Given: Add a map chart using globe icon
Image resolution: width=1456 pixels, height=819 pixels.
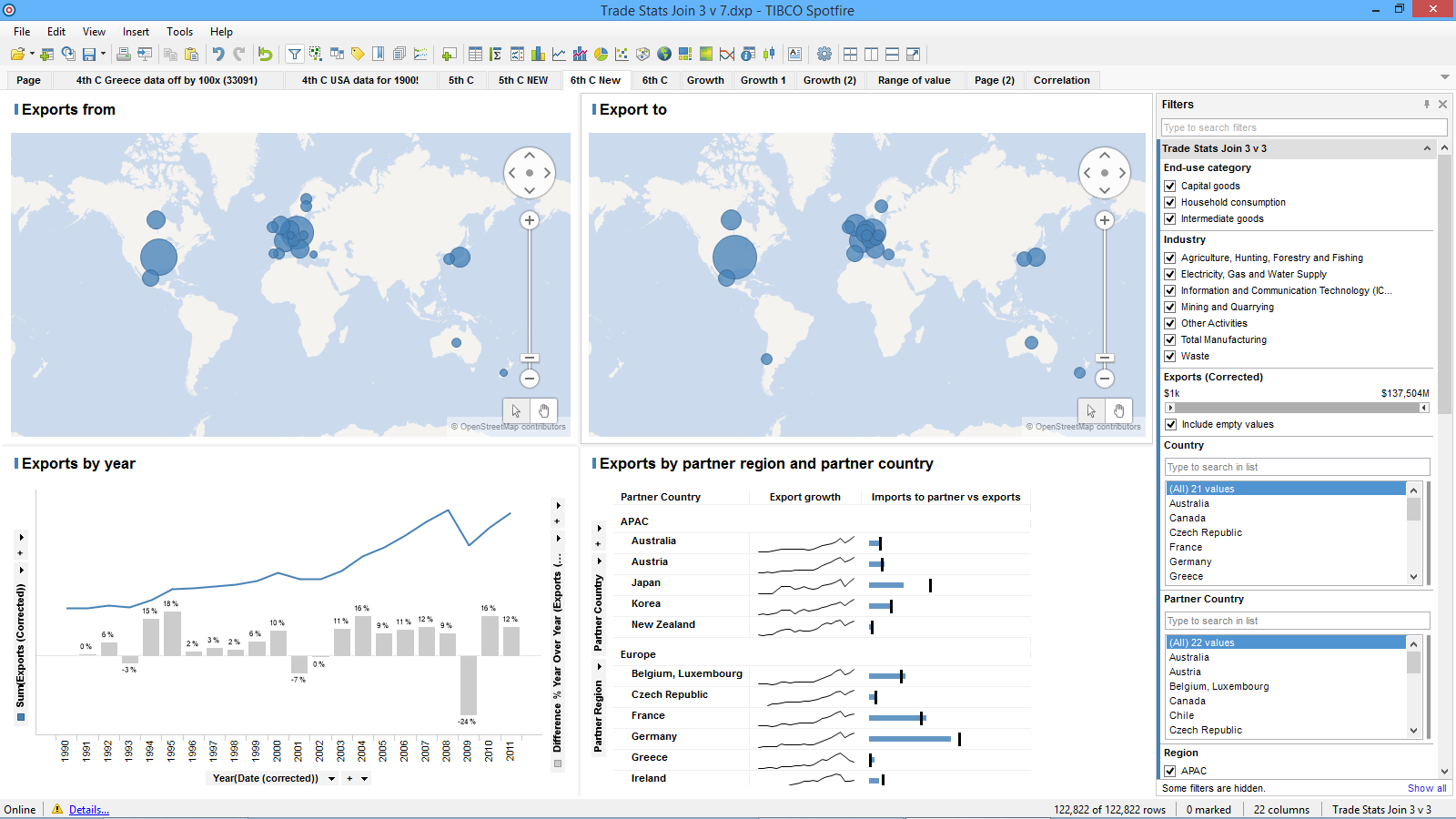Looking at the screenshot, I should pyautogui.click(x=664, y=55).
